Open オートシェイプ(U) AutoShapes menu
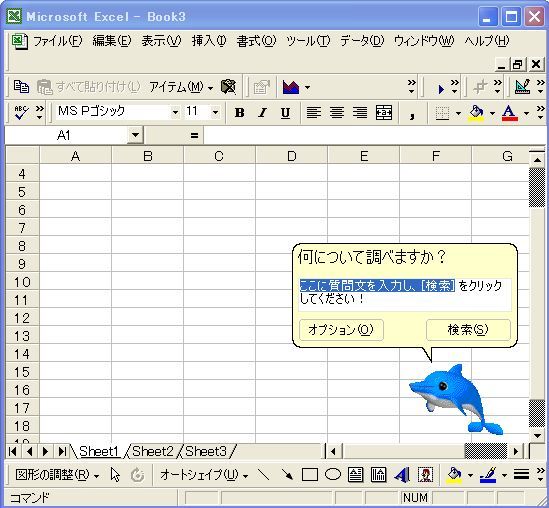Image resolution: width=549 pixels, height=508 pixels. 204,475
